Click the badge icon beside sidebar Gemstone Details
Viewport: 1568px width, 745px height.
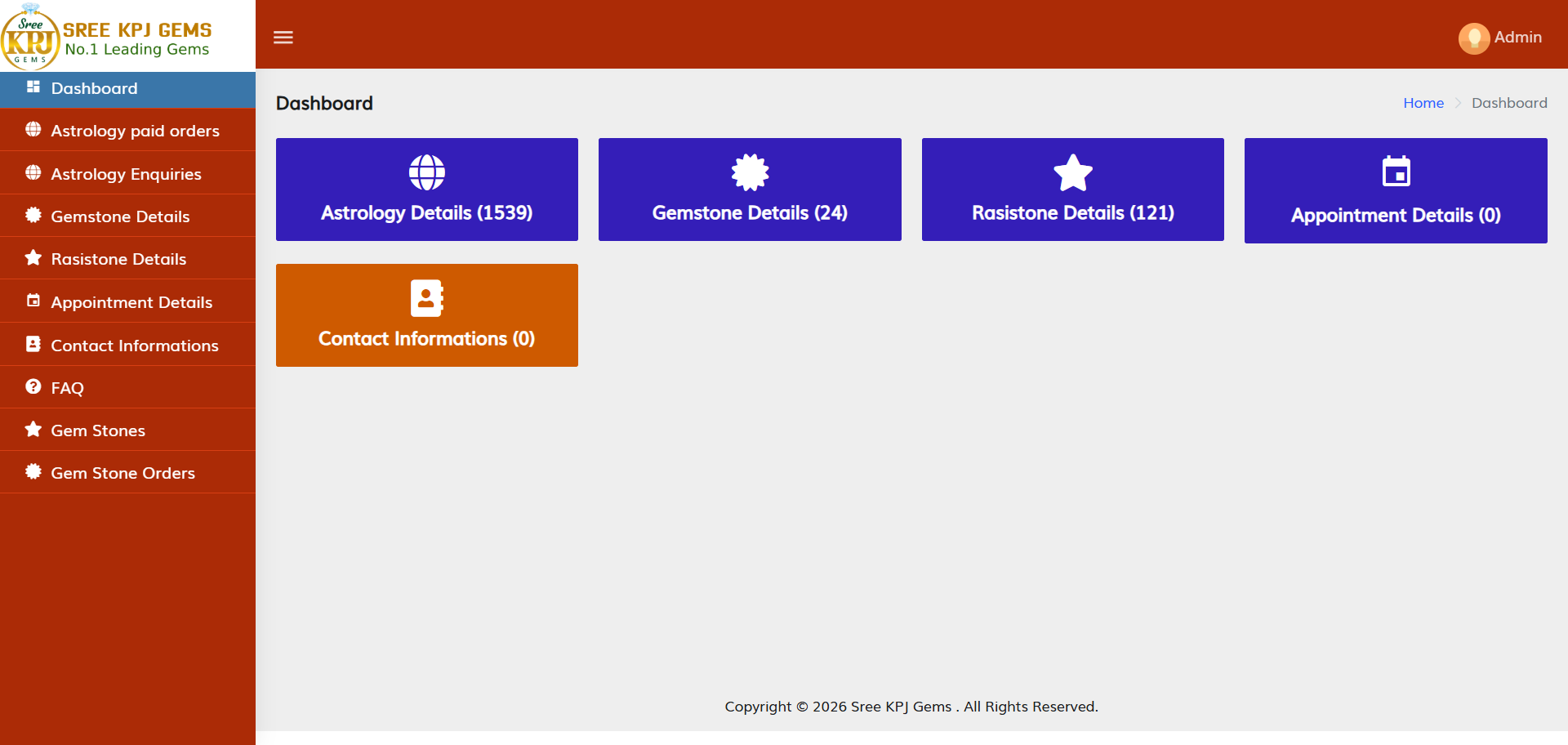tap(33, 215)
